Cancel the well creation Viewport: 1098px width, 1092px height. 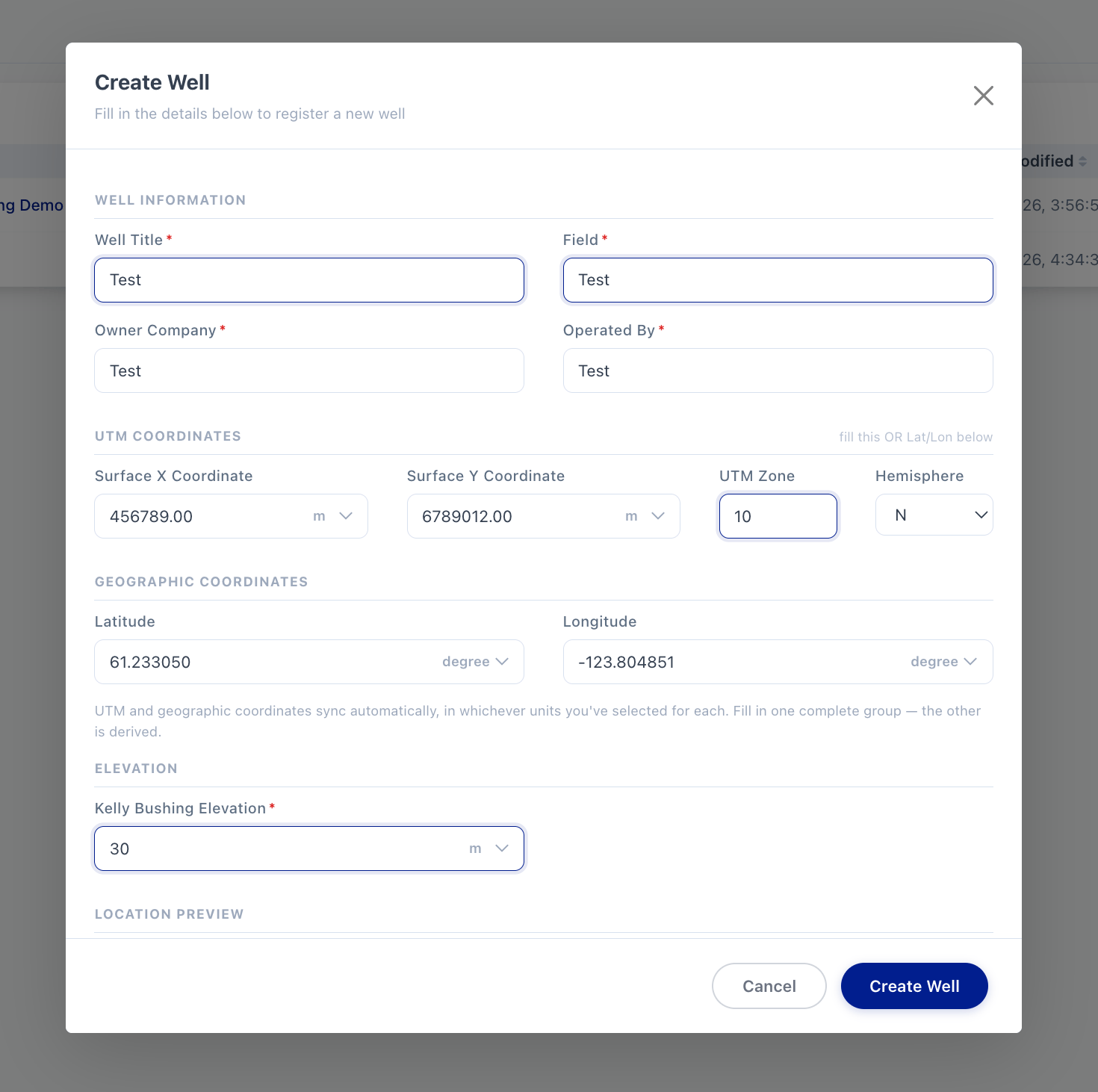[769, 986]
